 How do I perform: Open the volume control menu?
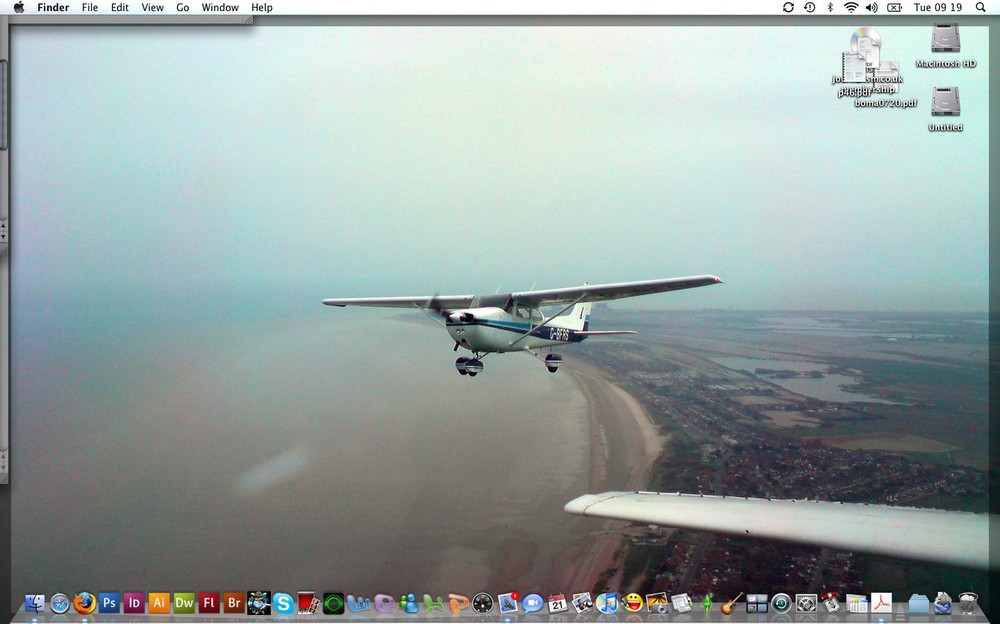pos(871,7)
